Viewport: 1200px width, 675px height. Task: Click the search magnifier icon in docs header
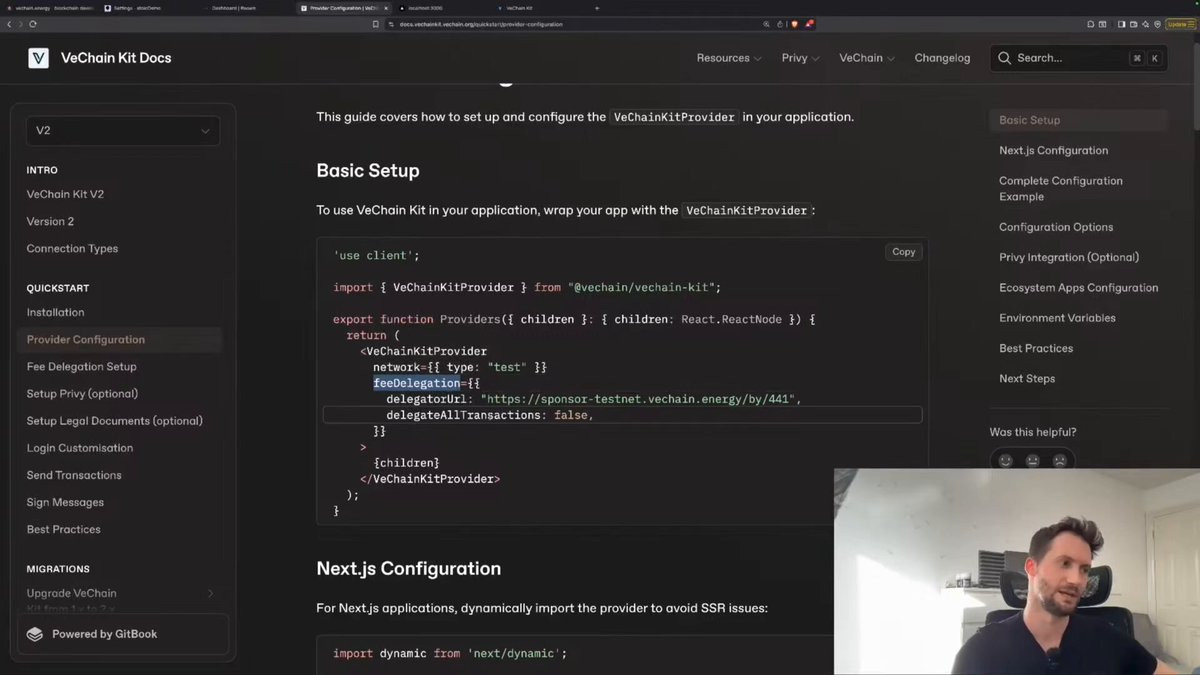(1004, 58)
